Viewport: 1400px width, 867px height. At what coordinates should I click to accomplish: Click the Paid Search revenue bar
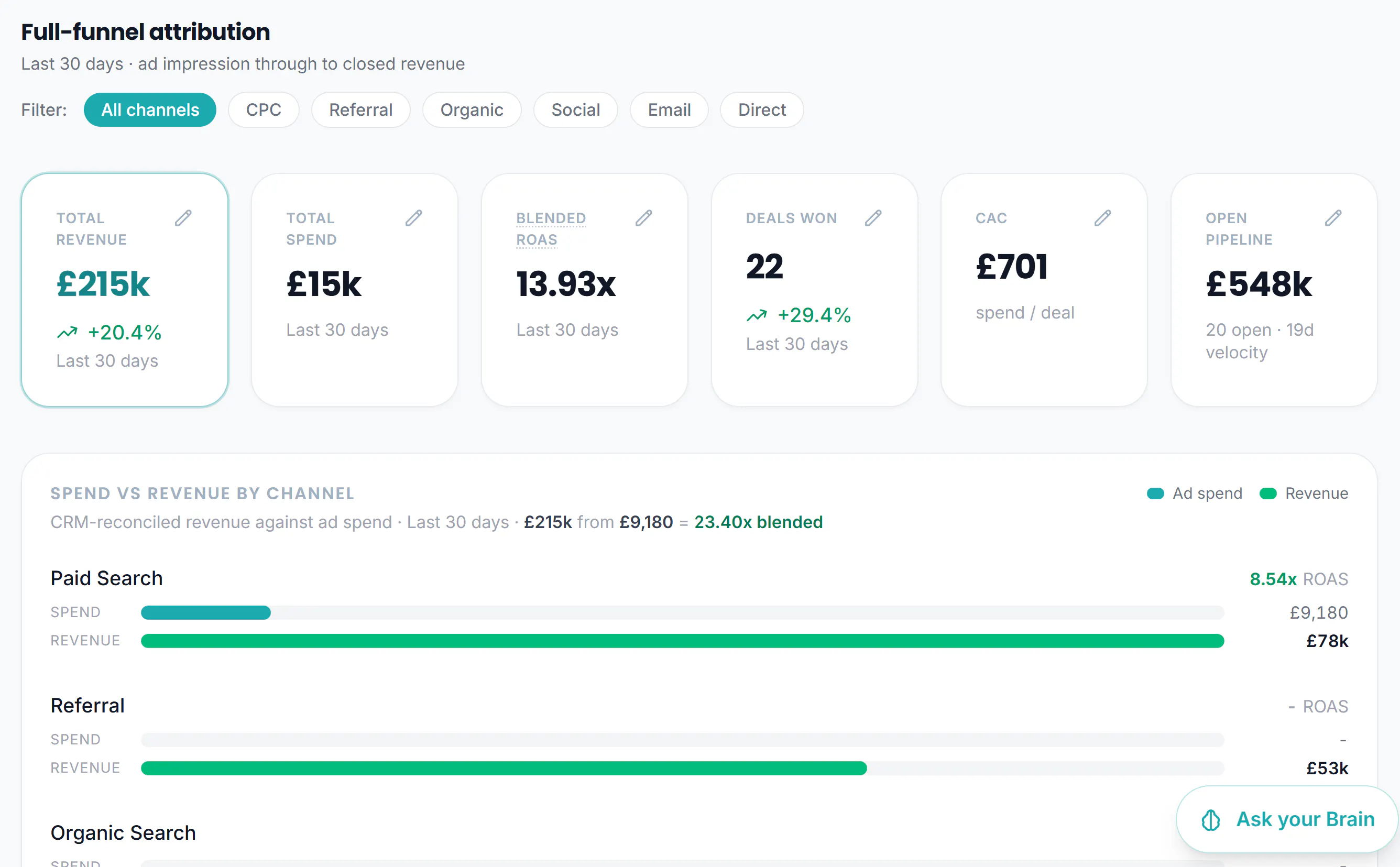point(683,641)
